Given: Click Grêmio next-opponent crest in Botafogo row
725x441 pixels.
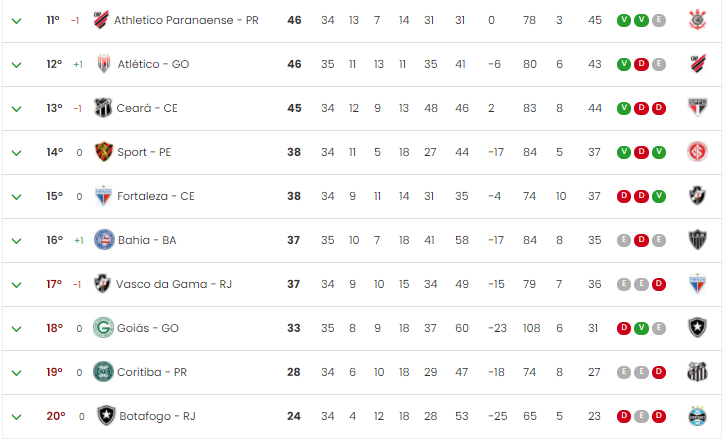Looking at the screenshot, I should pyautogui.click(x=697, y=416).
